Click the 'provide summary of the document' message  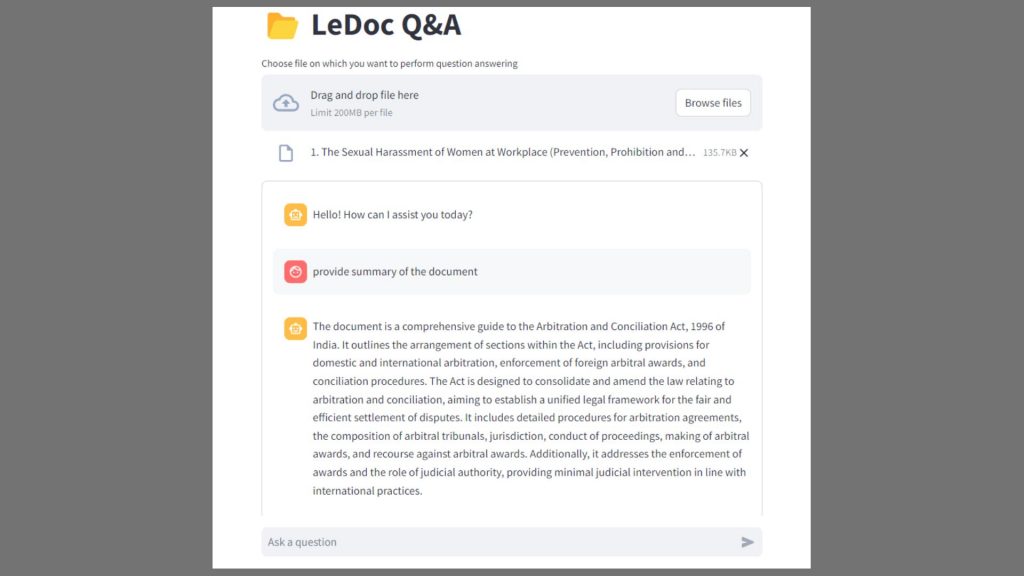coord(395,272)
